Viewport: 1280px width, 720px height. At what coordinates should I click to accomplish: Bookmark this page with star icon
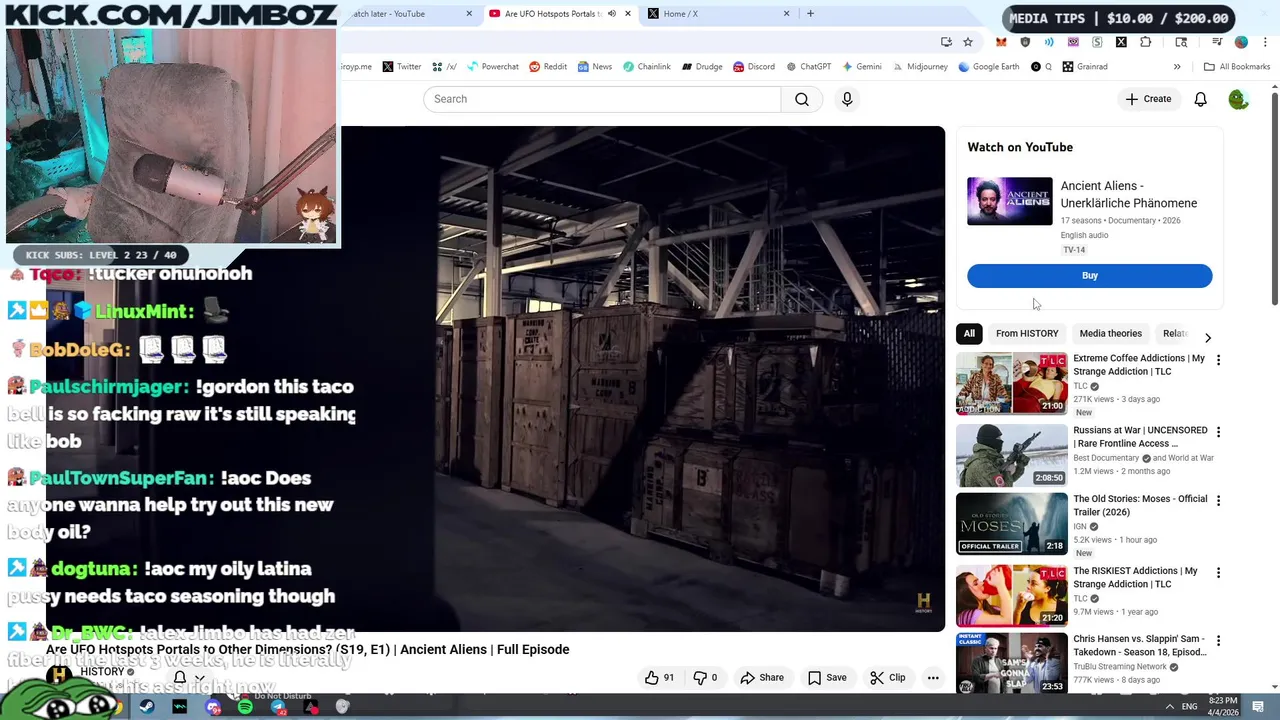pyautogui.click(x=967, y=42)
